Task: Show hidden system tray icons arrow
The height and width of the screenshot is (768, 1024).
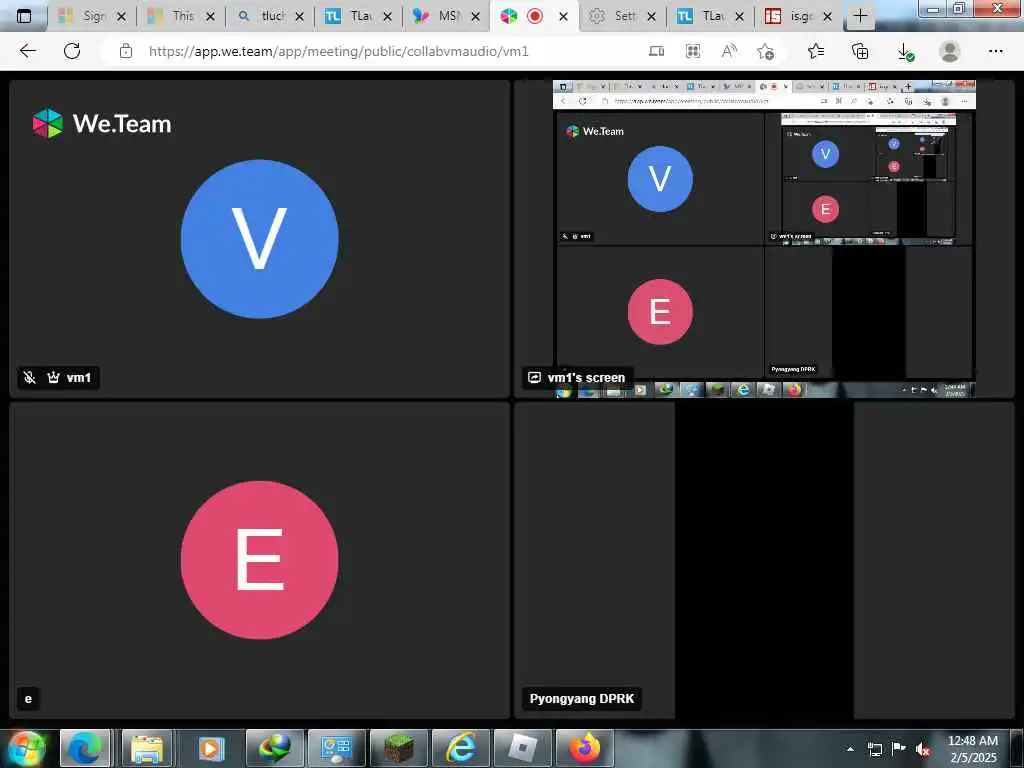Action: pos(850,749)
